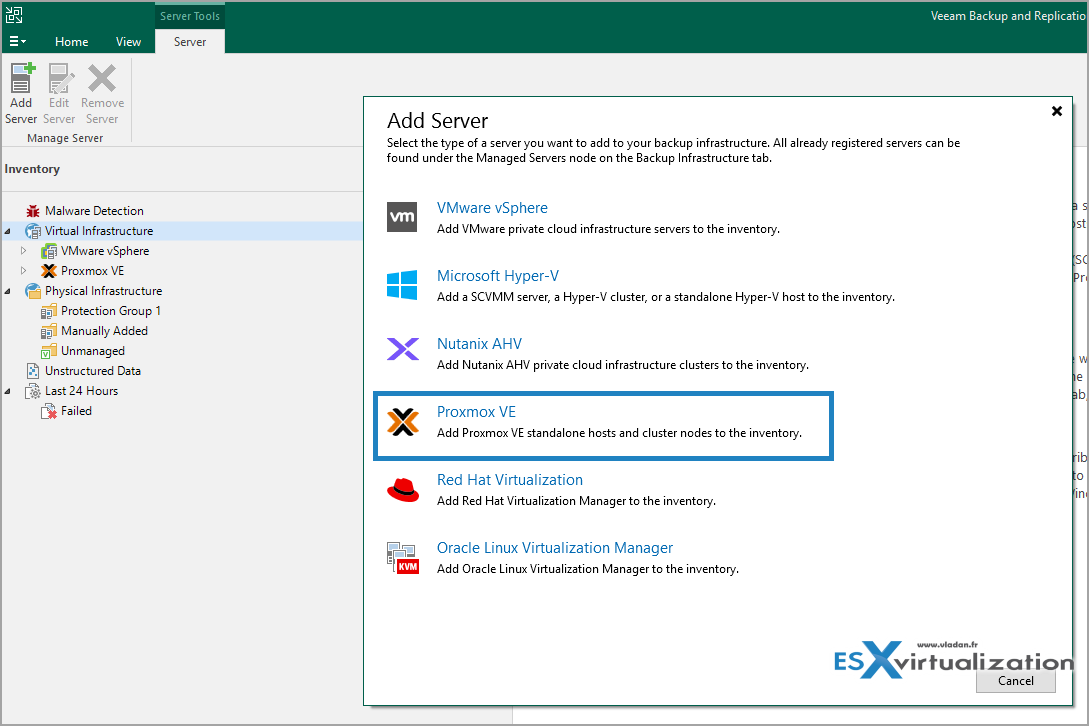Collapse the Last 24 Hours node
This screenshot has height=726, width=1089.
[x=8, y=392]
